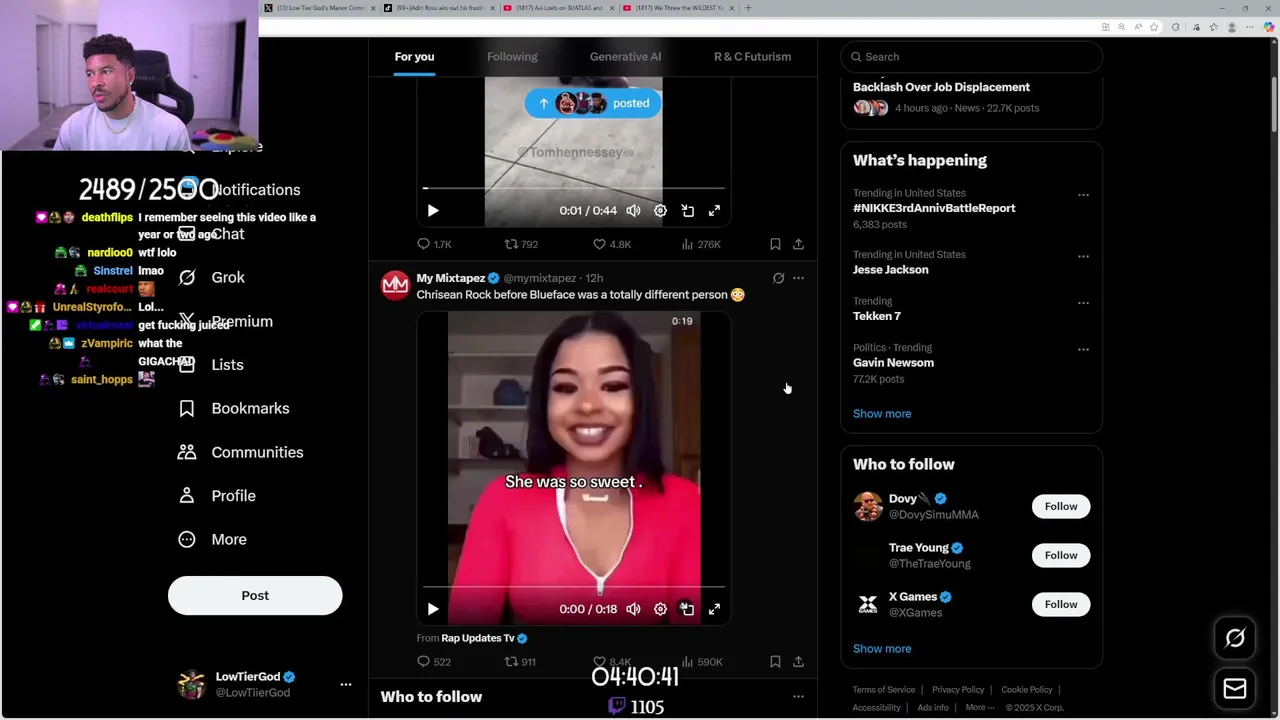This screenshot has height=720, width=1280.
Task: Share the post with 276K views
Action: (x=798, y=244)
